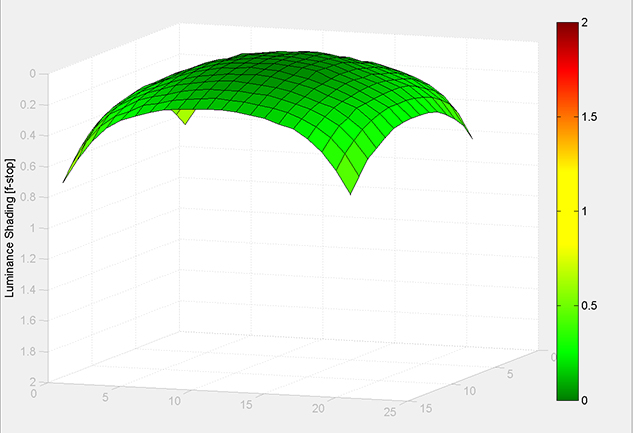
Task: Click the 1 label beside the colorbar
Action: coord(585,211)
